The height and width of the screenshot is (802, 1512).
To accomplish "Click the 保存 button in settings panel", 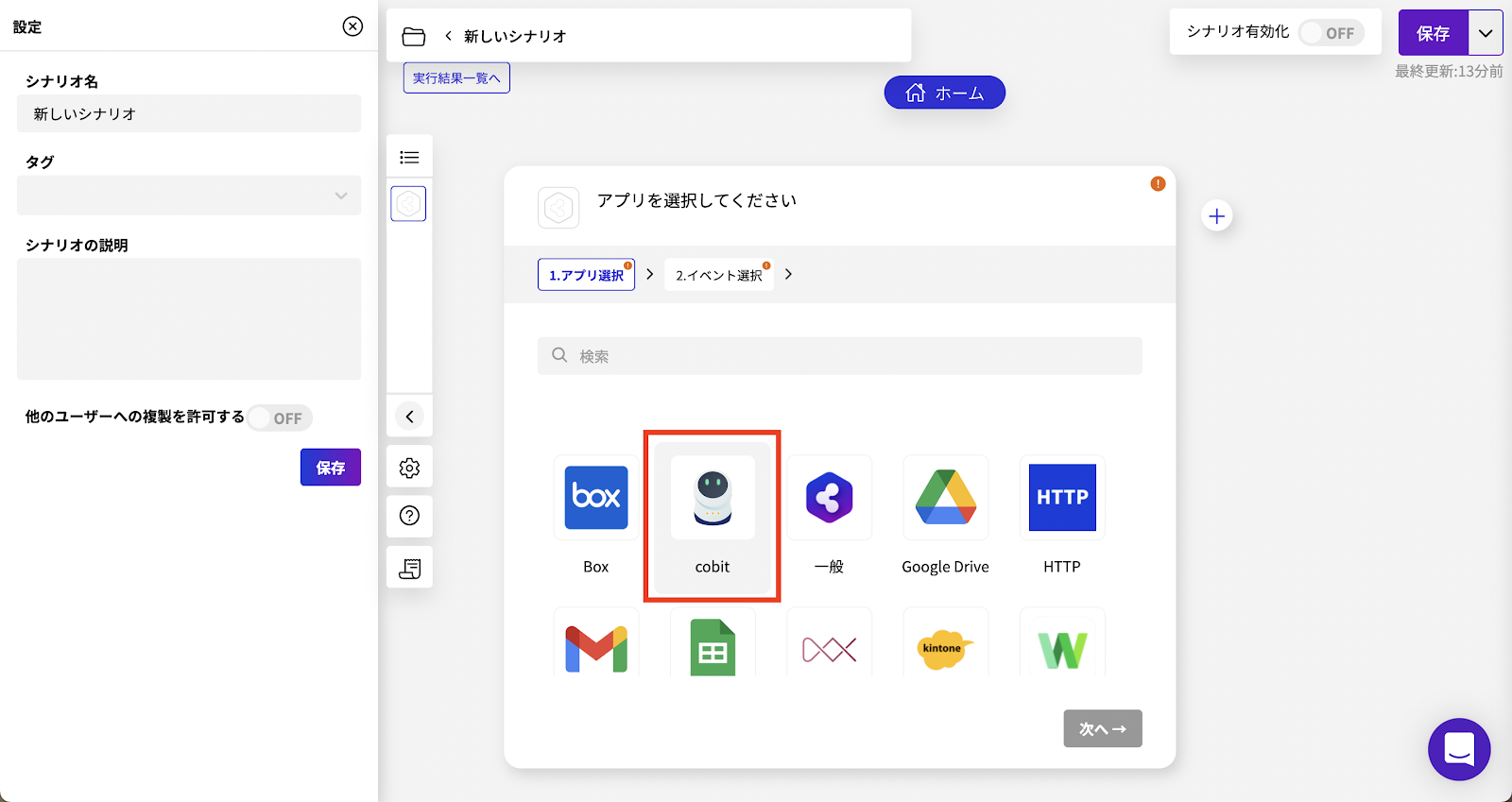I will point(331,468).
